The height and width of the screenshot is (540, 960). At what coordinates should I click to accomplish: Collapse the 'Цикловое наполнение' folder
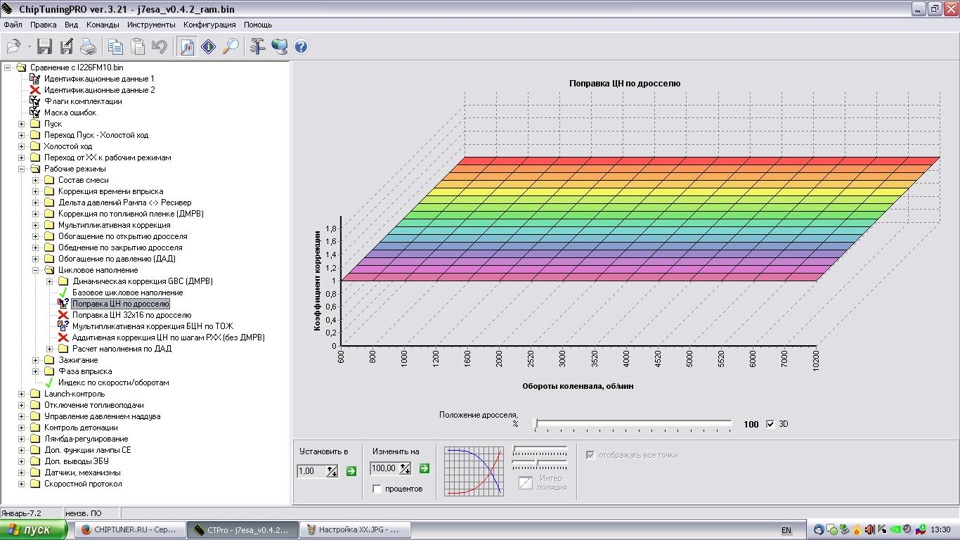[37, 270]
